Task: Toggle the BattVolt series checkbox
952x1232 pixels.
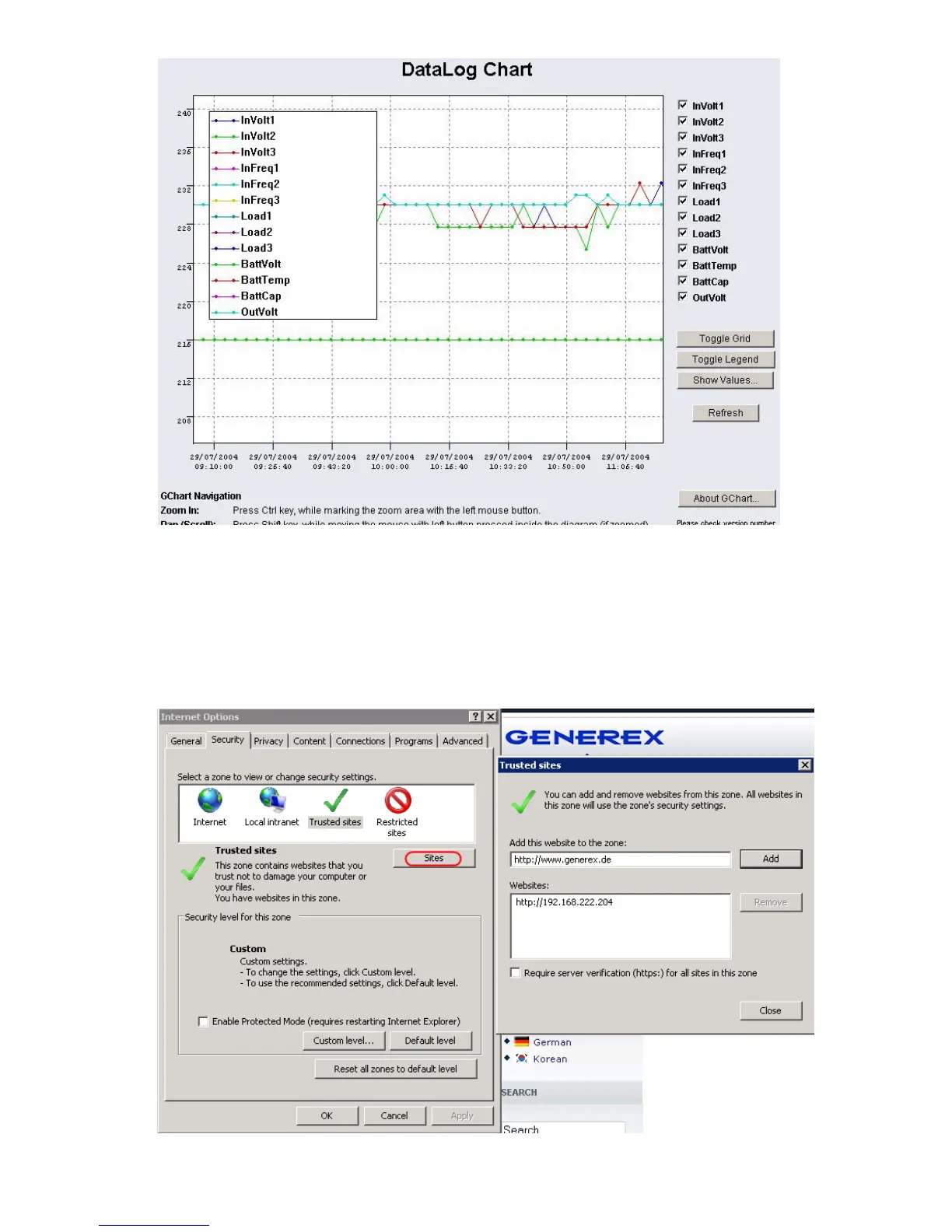Action: tap(683, 249)
